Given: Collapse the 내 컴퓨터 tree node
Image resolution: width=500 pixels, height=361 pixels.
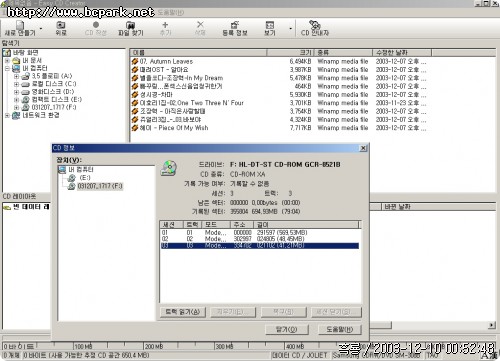Looking at the screenshot, I should tap(7, 68).
